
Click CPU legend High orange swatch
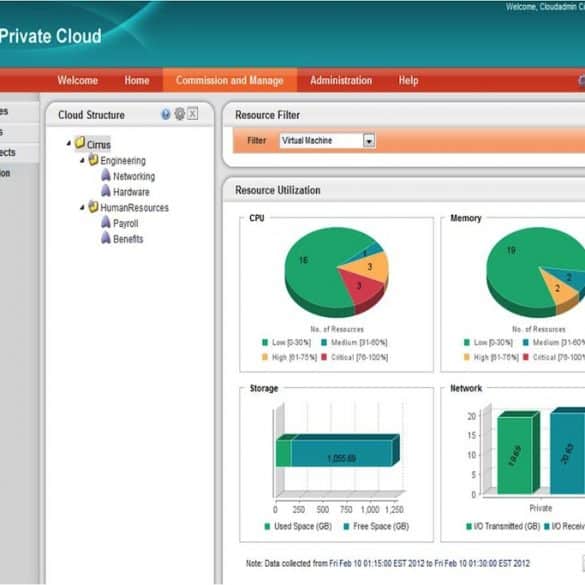[x=265, y=357]
